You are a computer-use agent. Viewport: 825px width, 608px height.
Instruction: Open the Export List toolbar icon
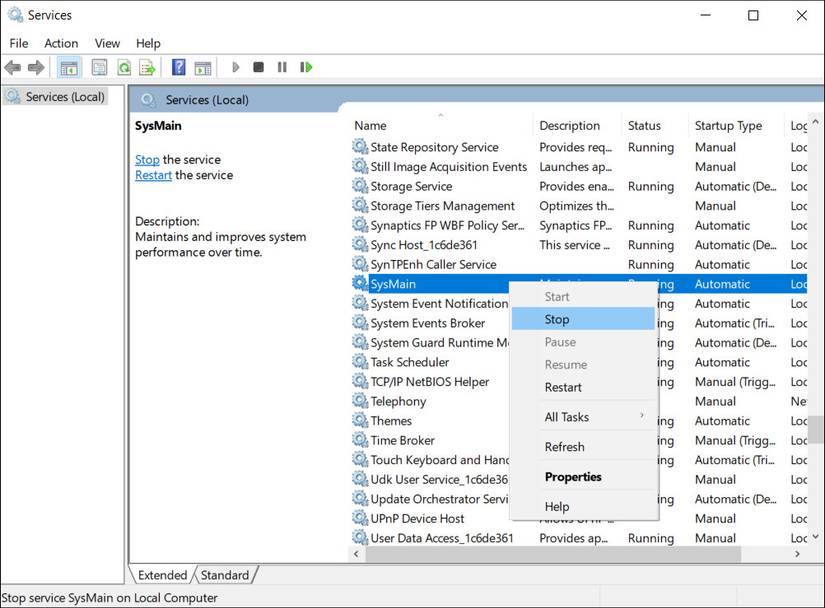click(146, 67)
